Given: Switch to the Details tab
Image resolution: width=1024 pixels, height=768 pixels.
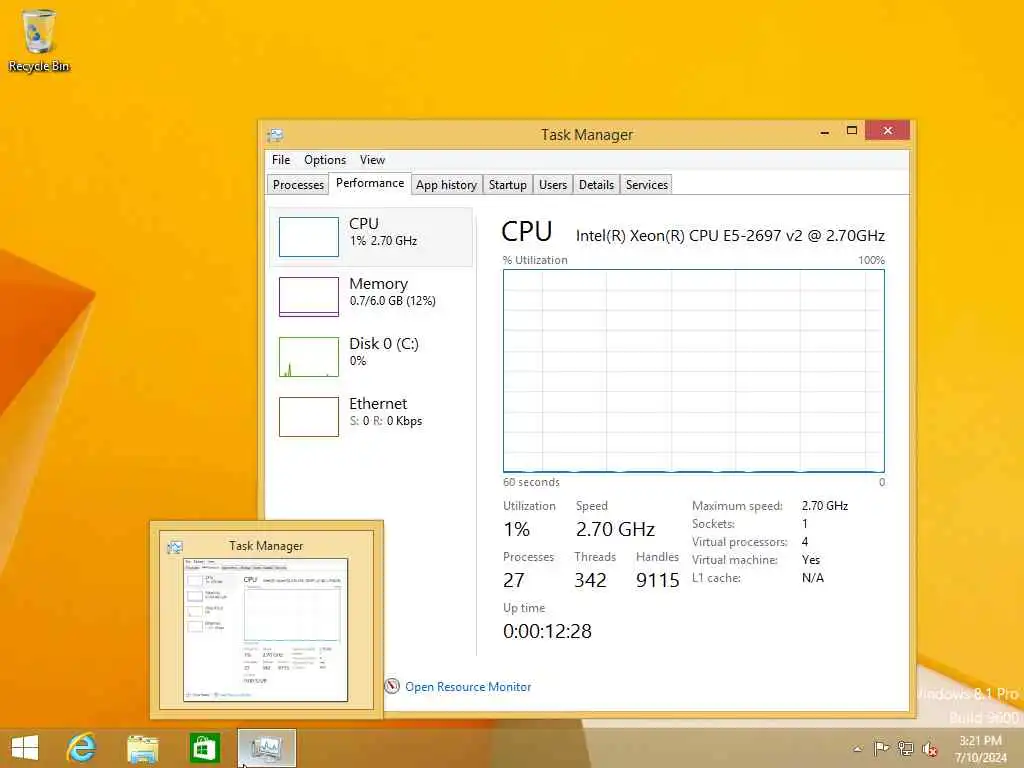Looking at the screenshot, I should pyautogui.click(x=596, y=185).
